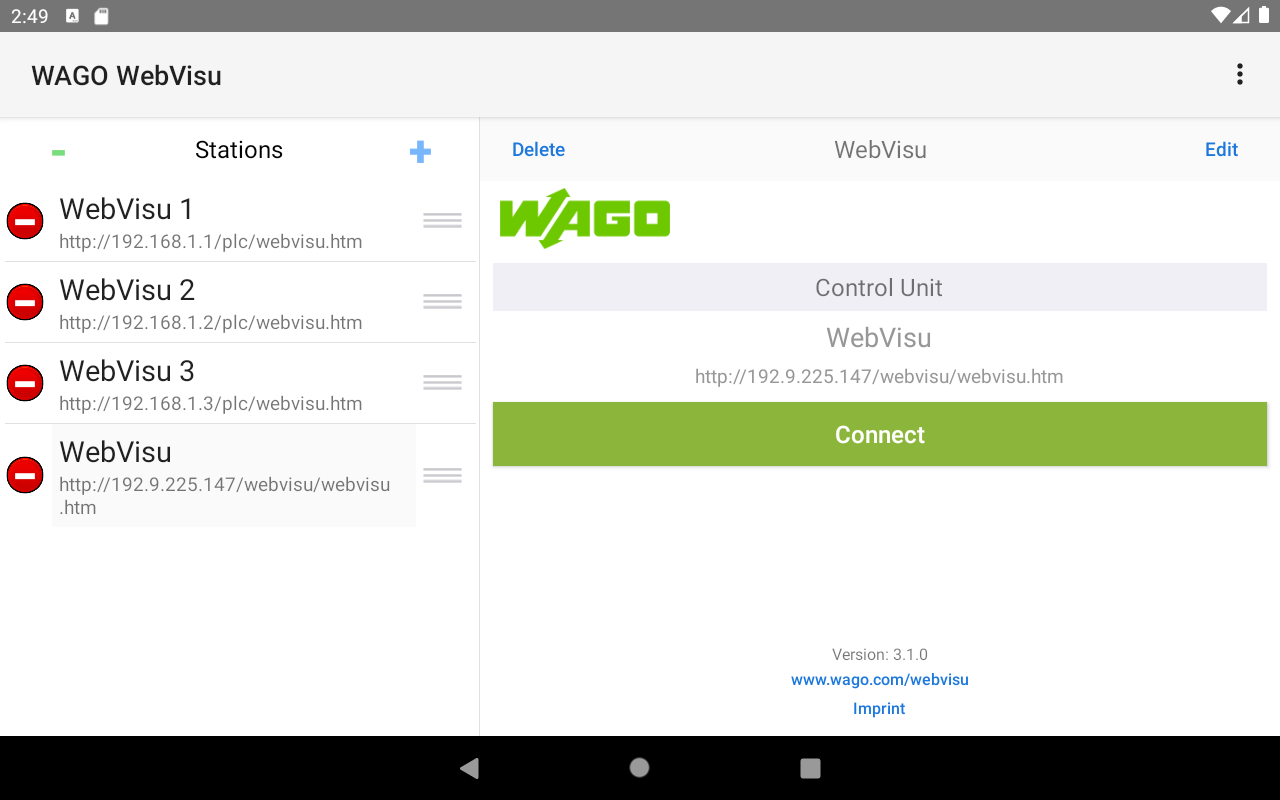Remove the 192.9.225.147 station via red minus icon

[25, 475]
